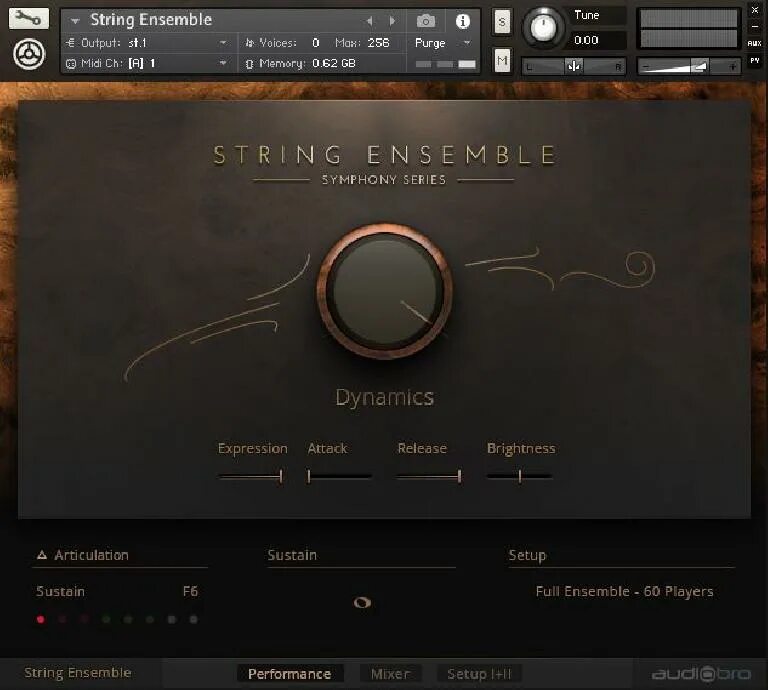Click the audiobro logo
The image size is (768, 690).
point(701,674)
